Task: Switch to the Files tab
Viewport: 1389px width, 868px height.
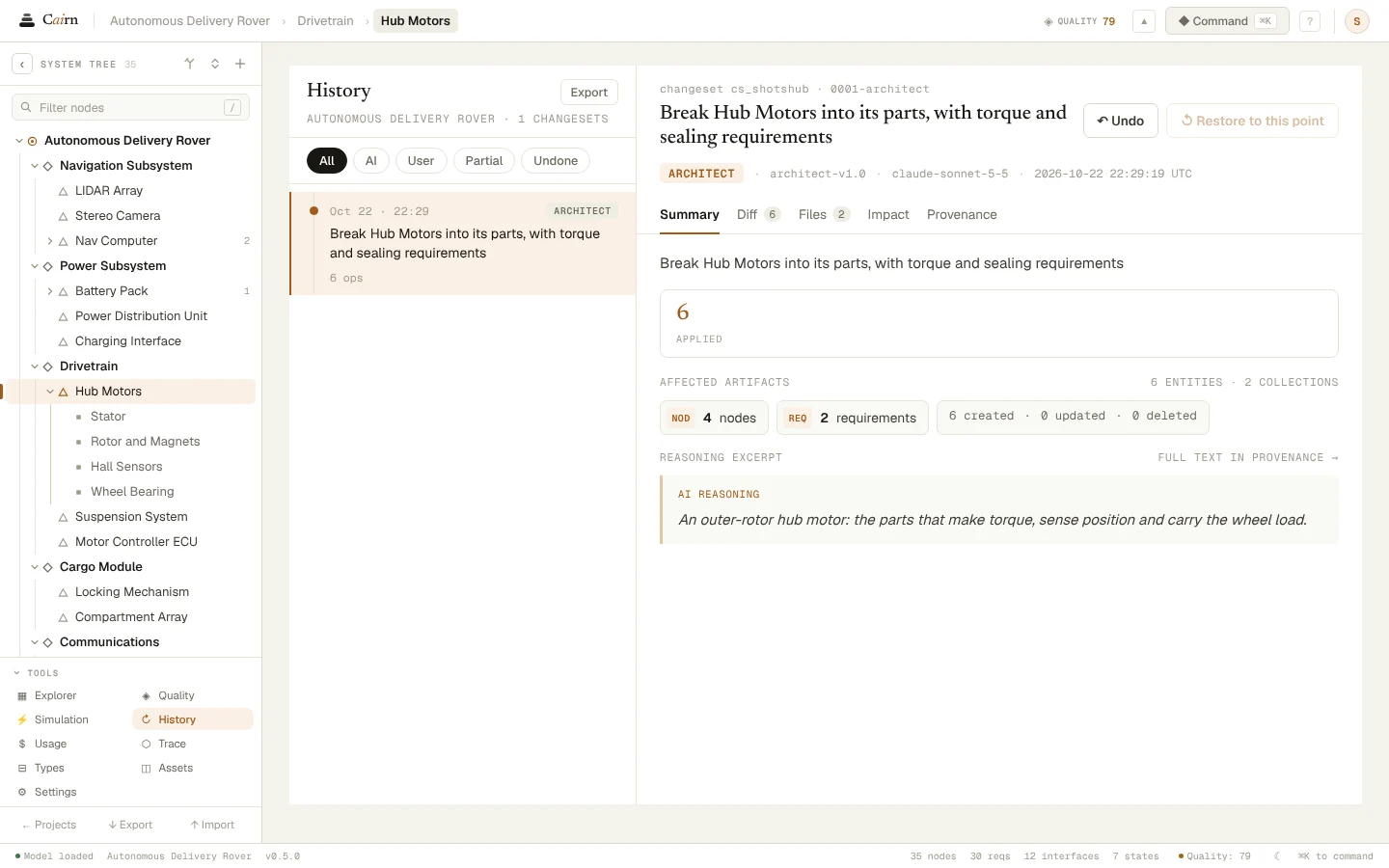Action: coord(824,215)
